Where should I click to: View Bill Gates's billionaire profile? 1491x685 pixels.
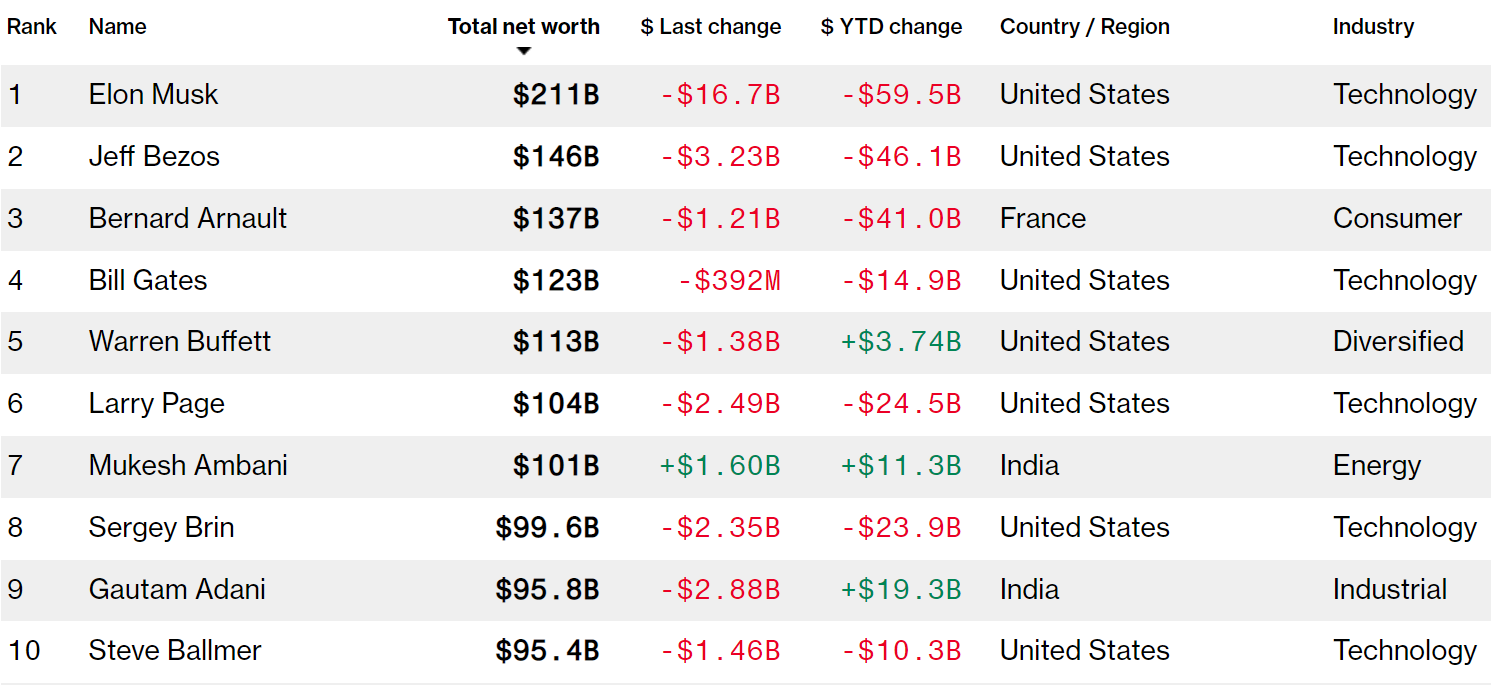coord(148,281)
